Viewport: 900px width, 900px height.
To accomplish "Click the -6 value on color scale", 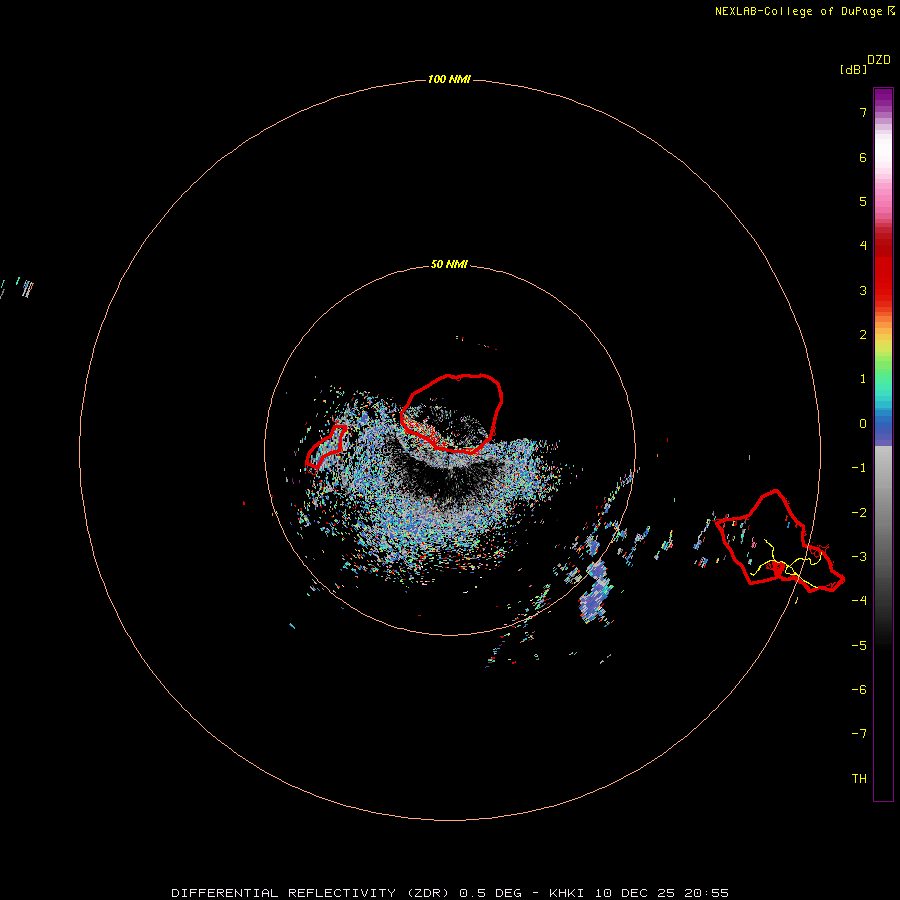I will [x=859, y=690].
